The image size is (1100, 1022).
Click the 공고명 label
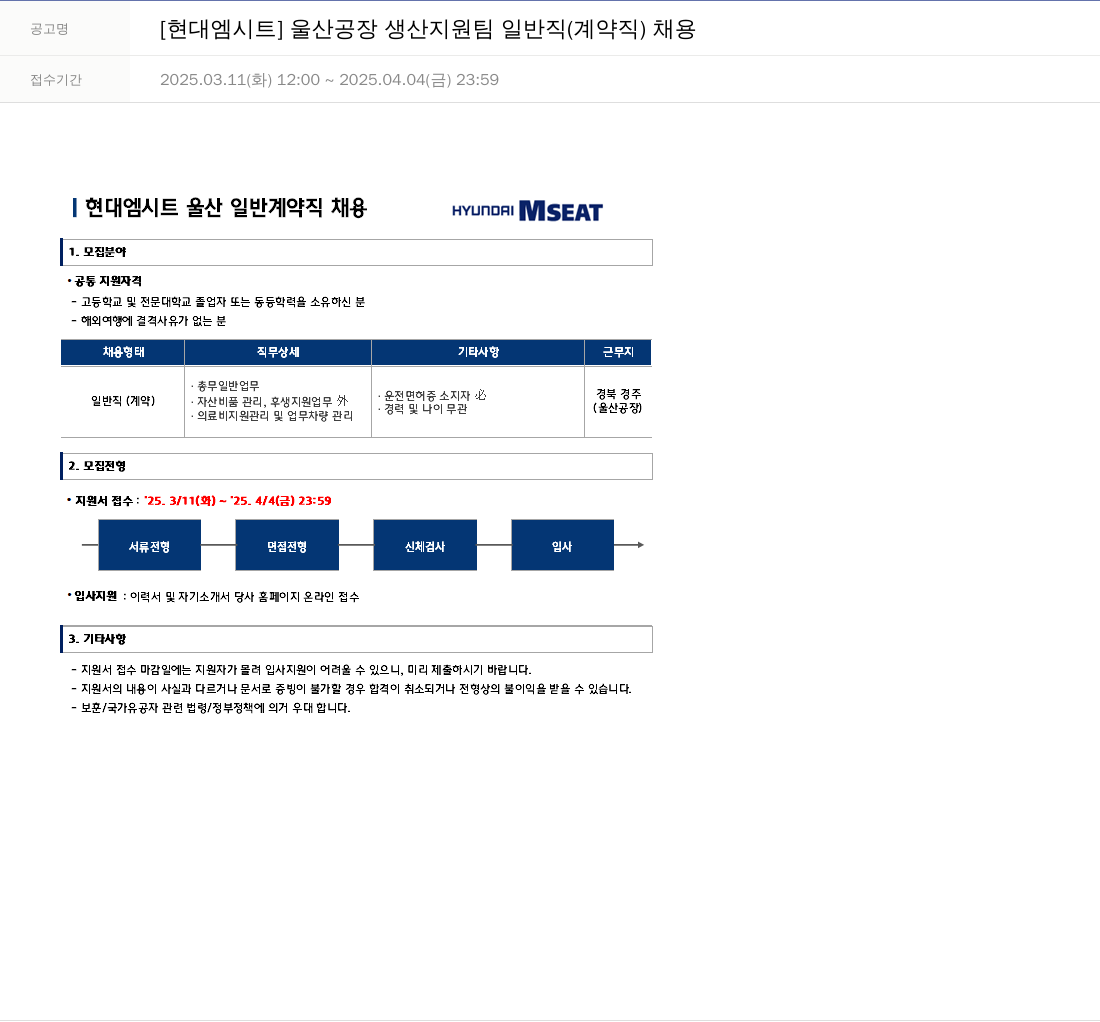click(x=49, y=29)
